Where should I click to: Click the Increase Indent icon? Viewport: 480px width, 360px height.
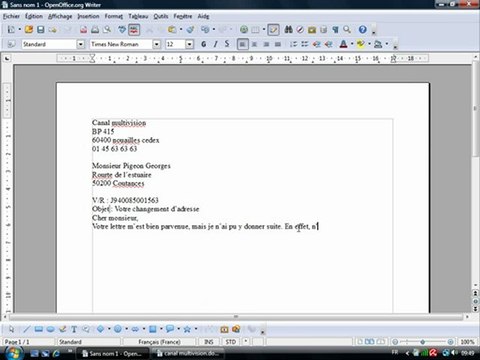(x=328, y=44)
